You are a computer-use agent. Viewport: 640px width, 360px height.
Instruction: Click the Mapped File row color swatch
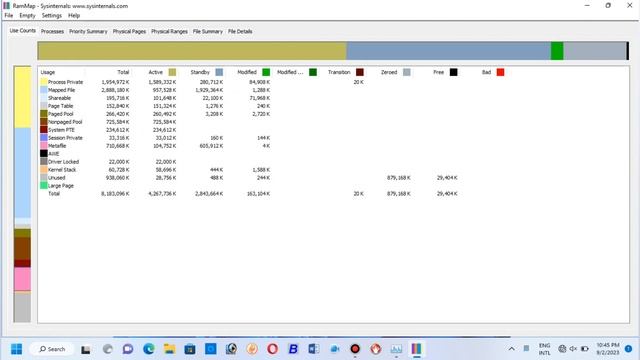point(44,90)
